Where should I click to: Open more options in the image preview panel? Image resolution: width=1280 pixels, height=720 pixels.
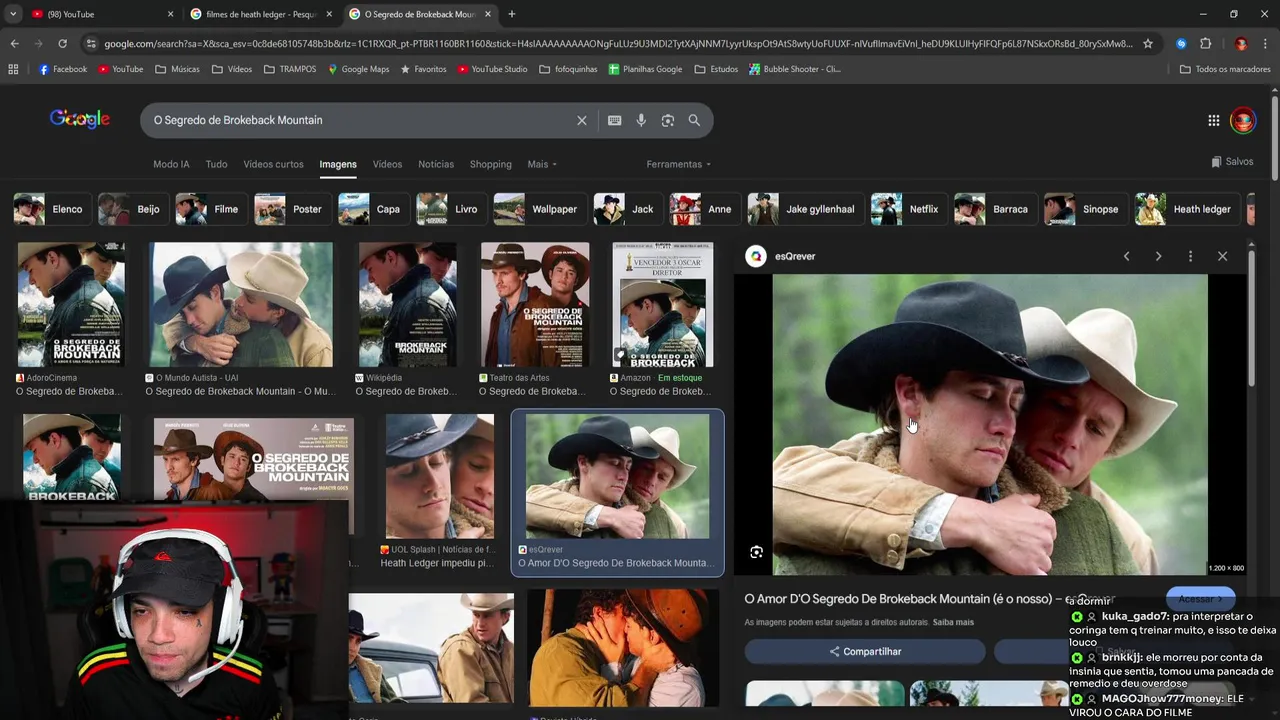pos(1190,256)
